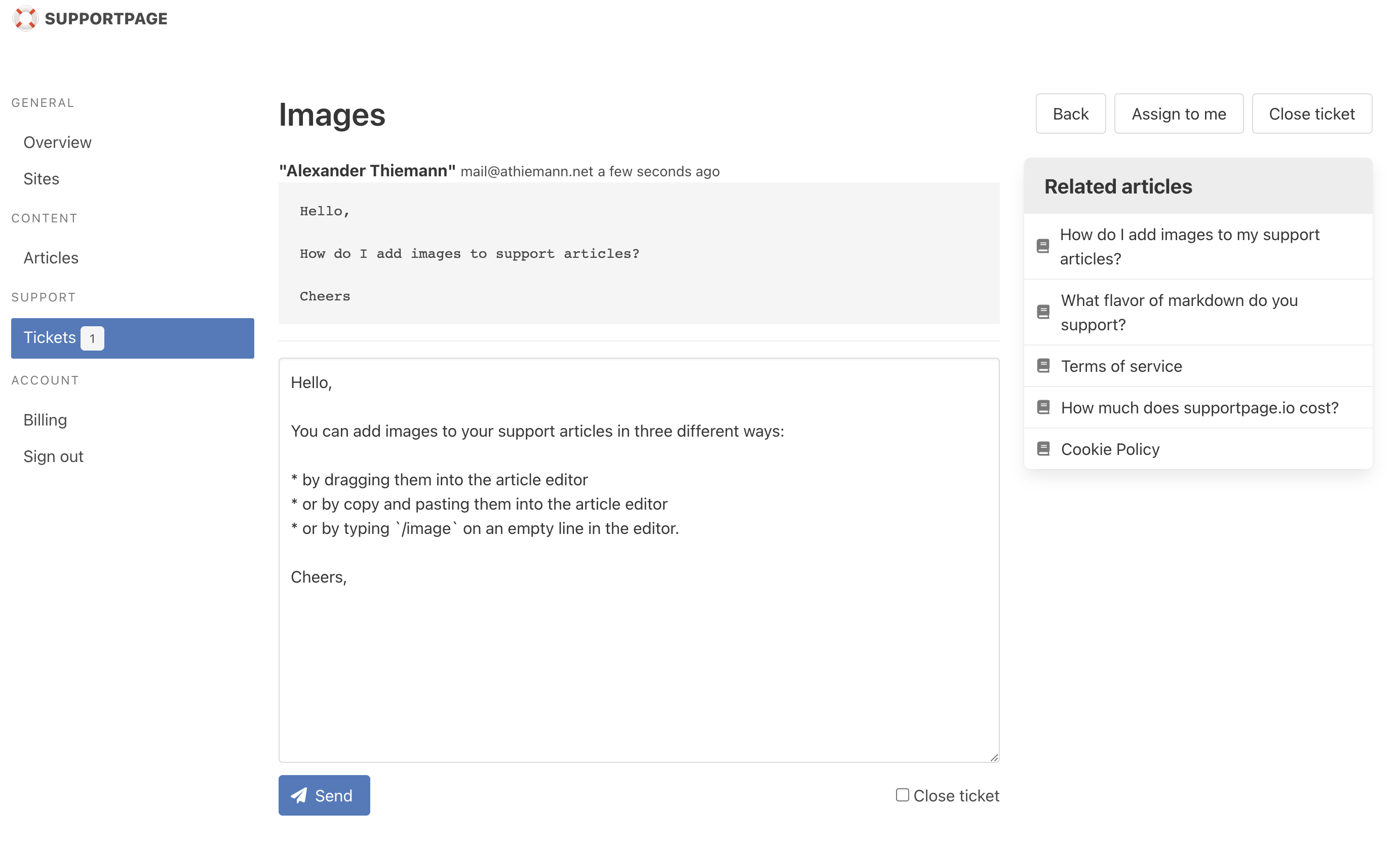Viewport: 1400px width, 846px height.
Task: Click the Back button
Action: [1070, 113]
